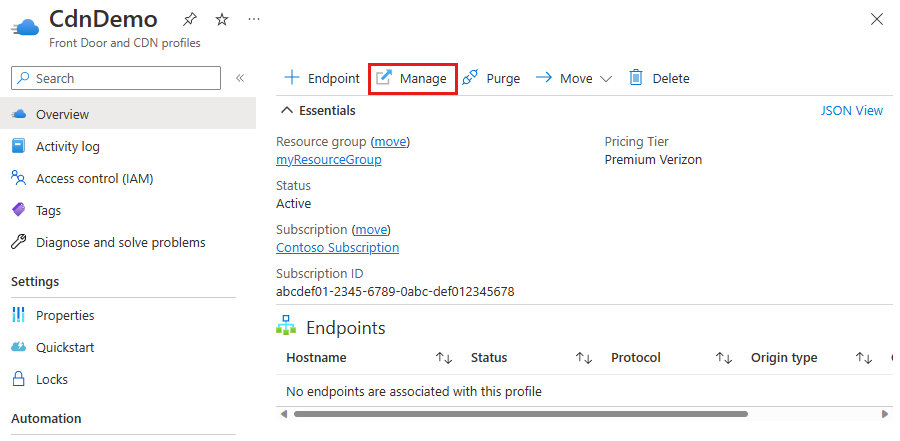The image size is (900, 441).
Task: Click the CdnDemo profile cloud logo
Action: coord(25,26)
